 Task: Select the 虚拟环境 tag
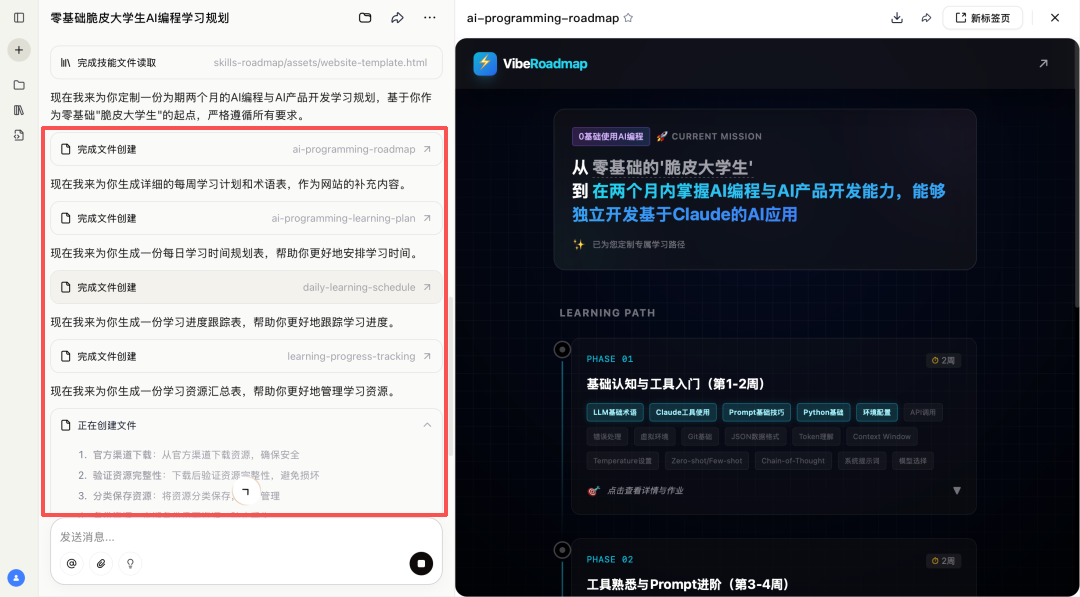click(x=654, y=437)
